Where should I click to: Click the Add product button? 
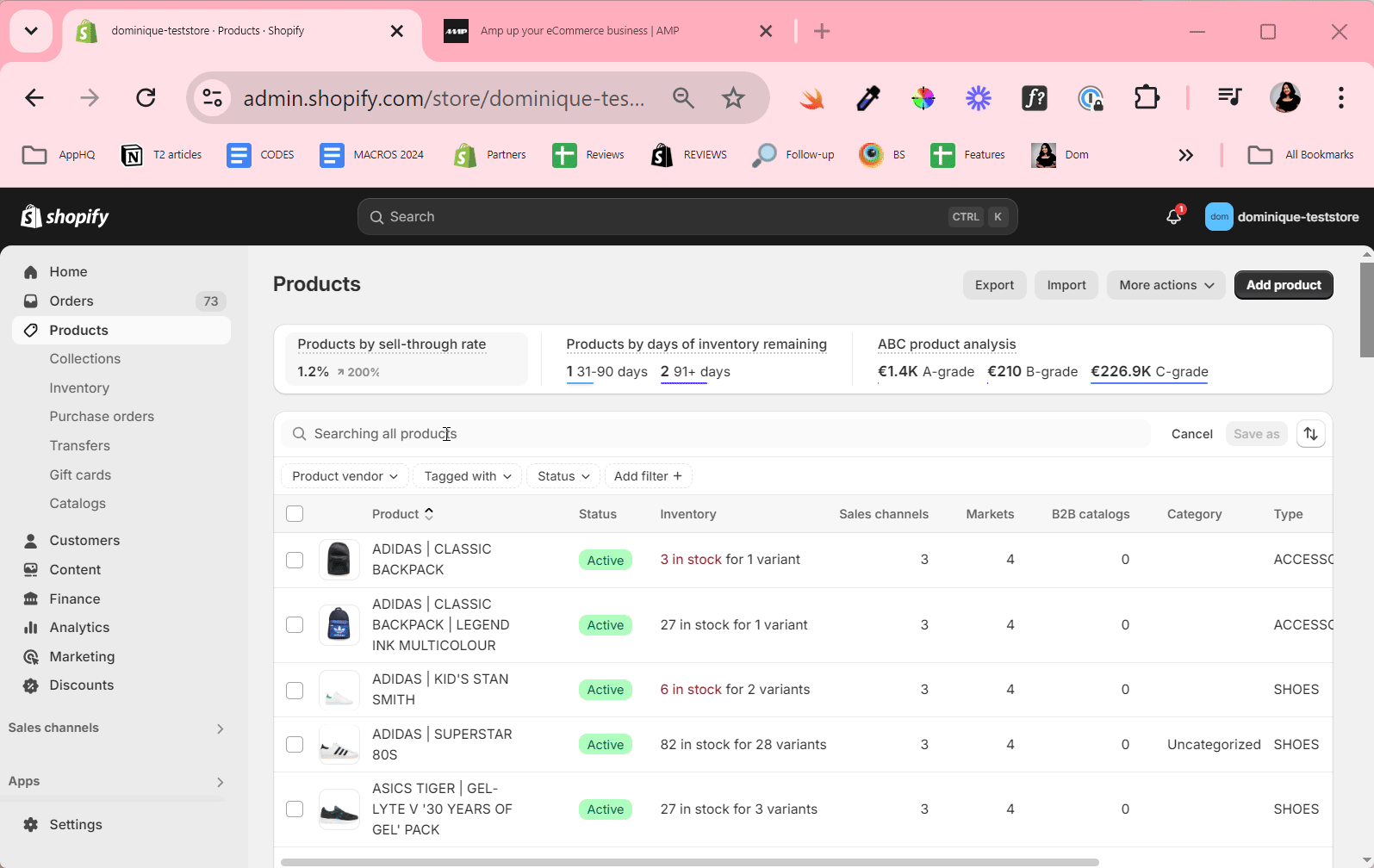pos(1284,285)
